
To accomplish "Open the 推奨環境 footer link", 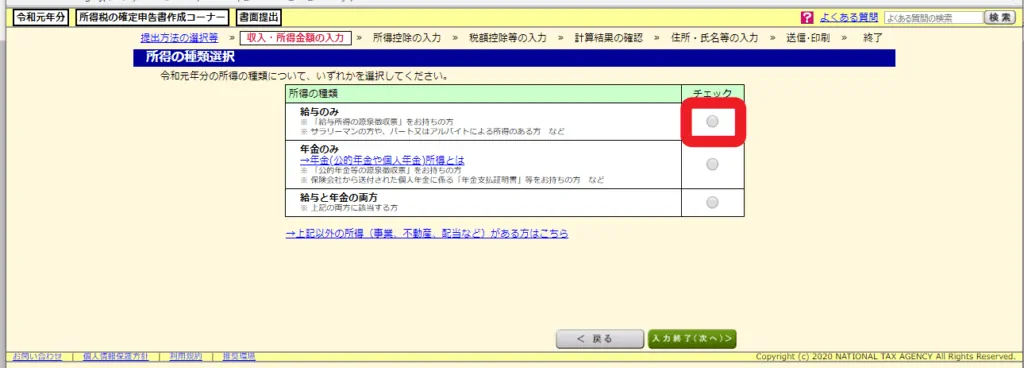I will click(x=239, y=356).
